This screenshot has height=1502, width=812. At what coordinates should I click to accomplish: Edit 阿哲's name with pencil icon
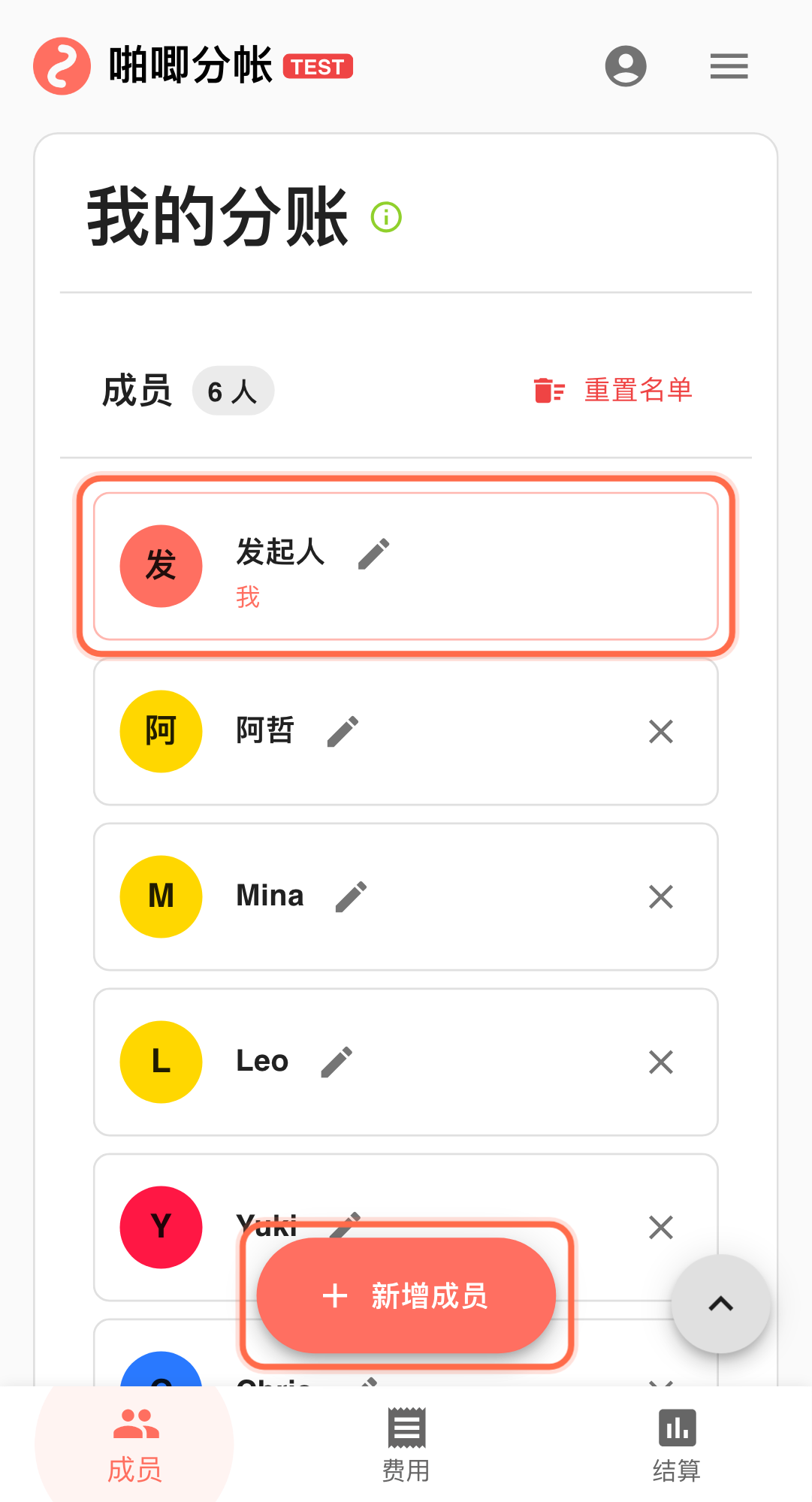click(x=343, y=731)
